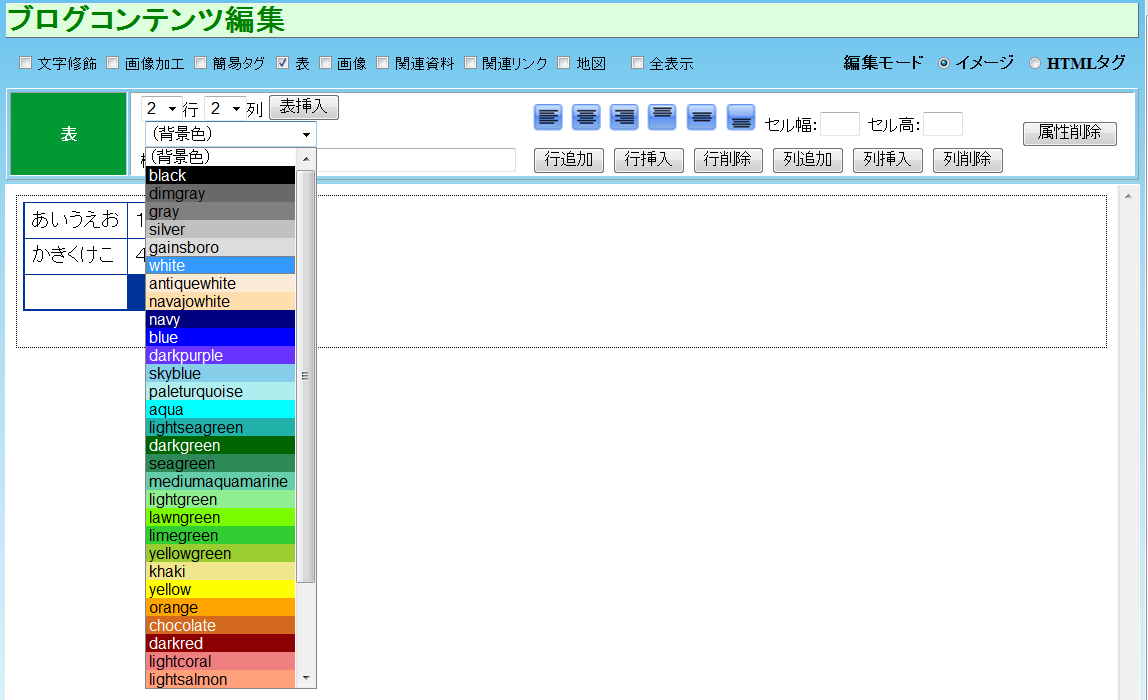
Task: Choose darkred from the list
Action: pos(220,644)
